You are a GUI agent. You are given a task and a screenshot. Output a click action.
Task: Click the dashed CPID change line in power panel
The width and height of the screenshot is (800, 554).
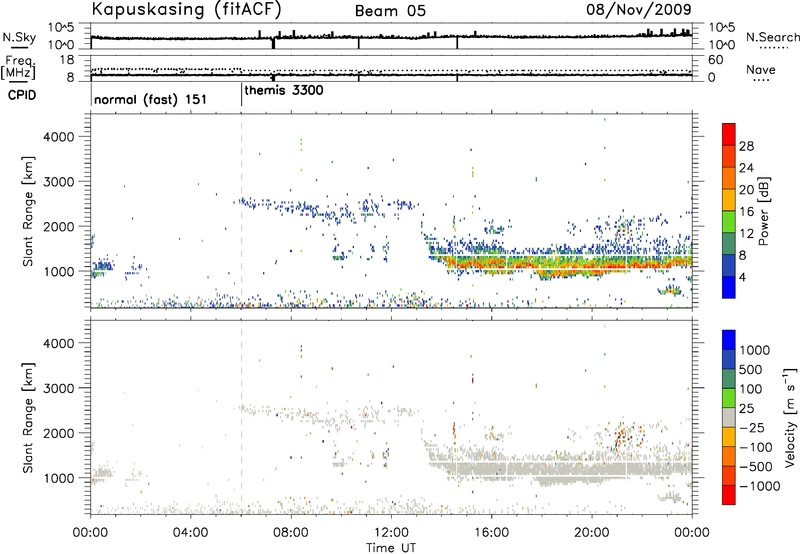241,212
